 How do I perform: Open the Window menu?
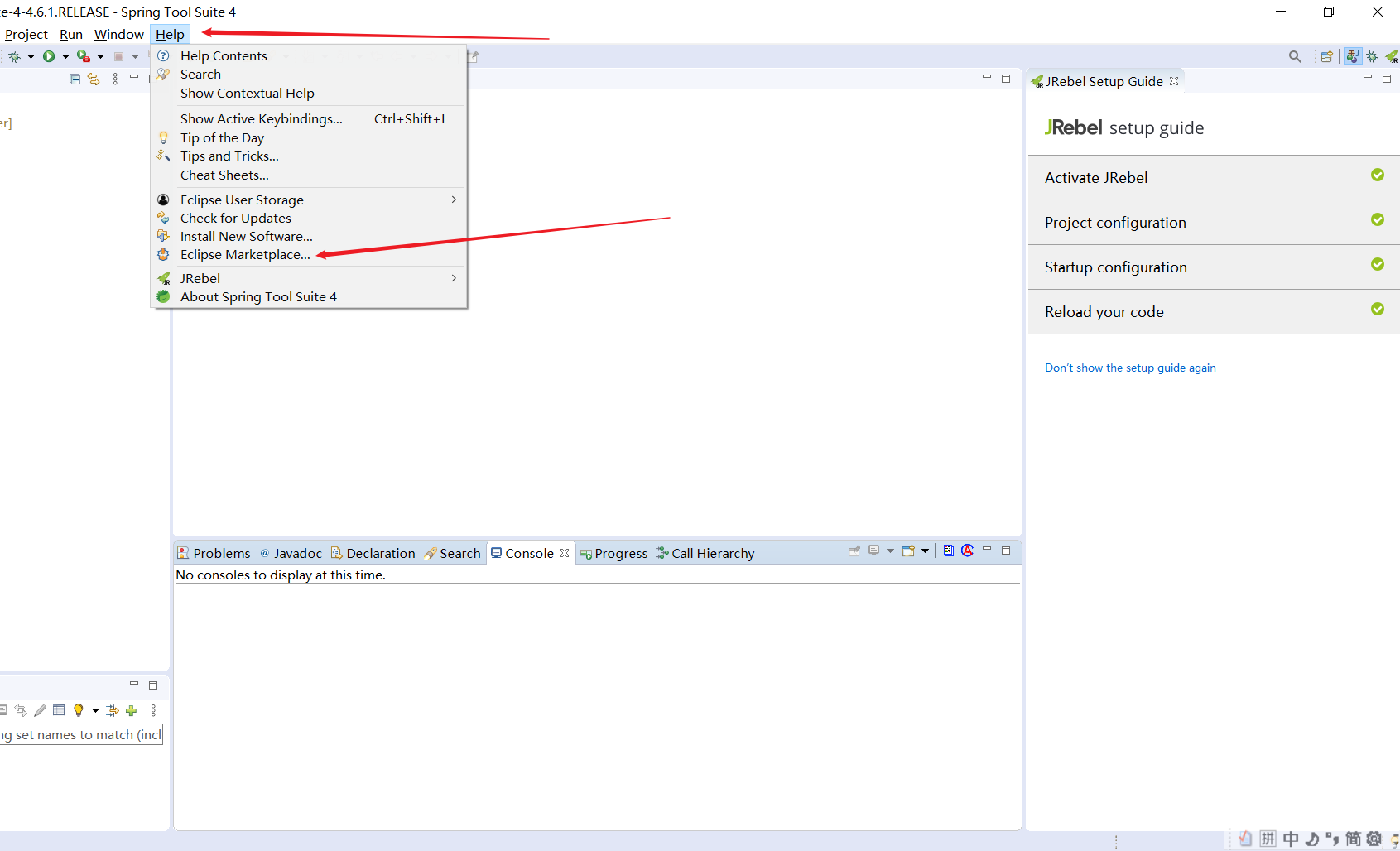pyautogui.click(x=119, y=34)
